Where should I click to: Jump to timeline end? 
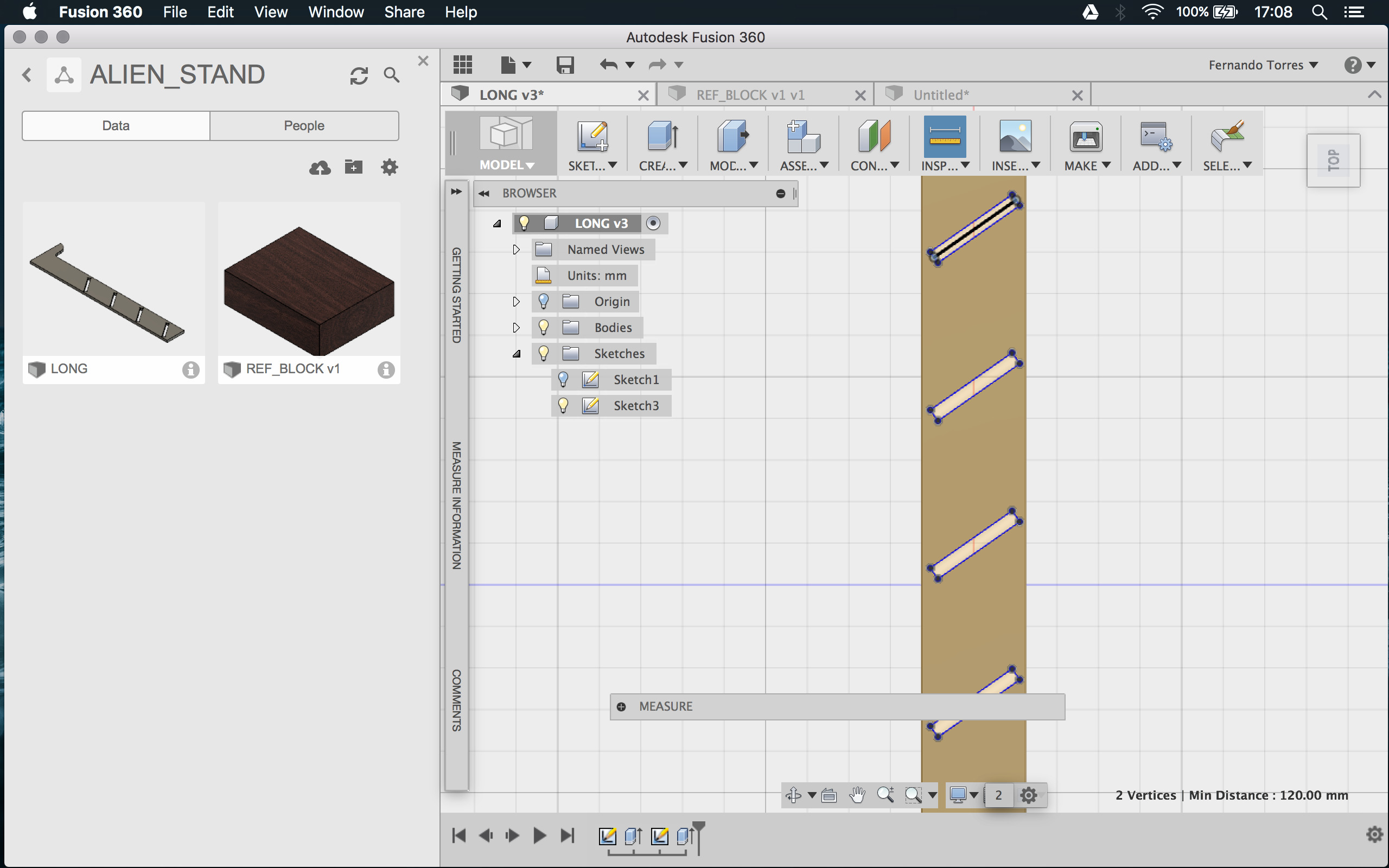[x=567, y=835]
